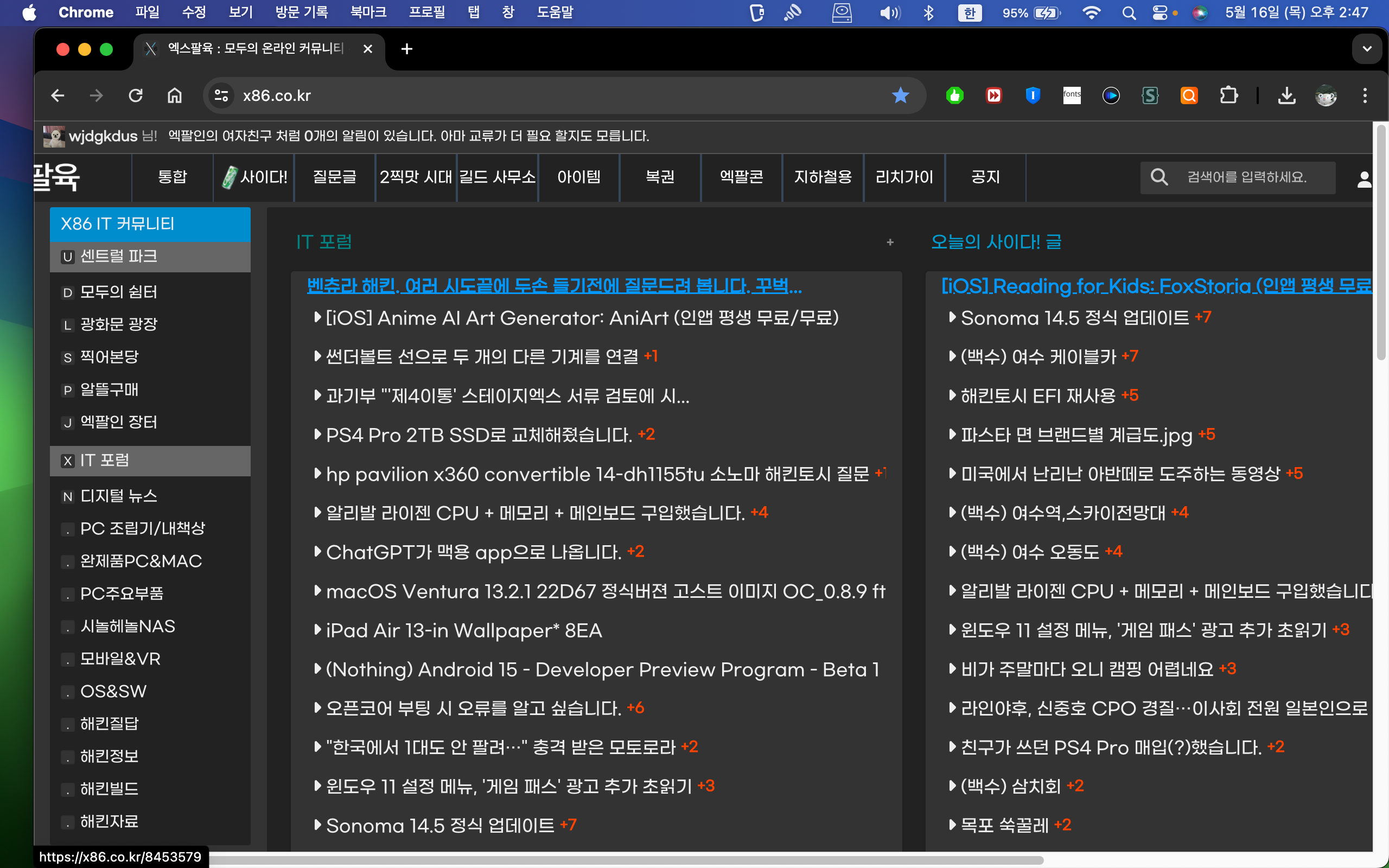Open the red fast-forward extension
Image resolution: width=1389 pixels, height=868 pixels.
click(x=994, y=95)
